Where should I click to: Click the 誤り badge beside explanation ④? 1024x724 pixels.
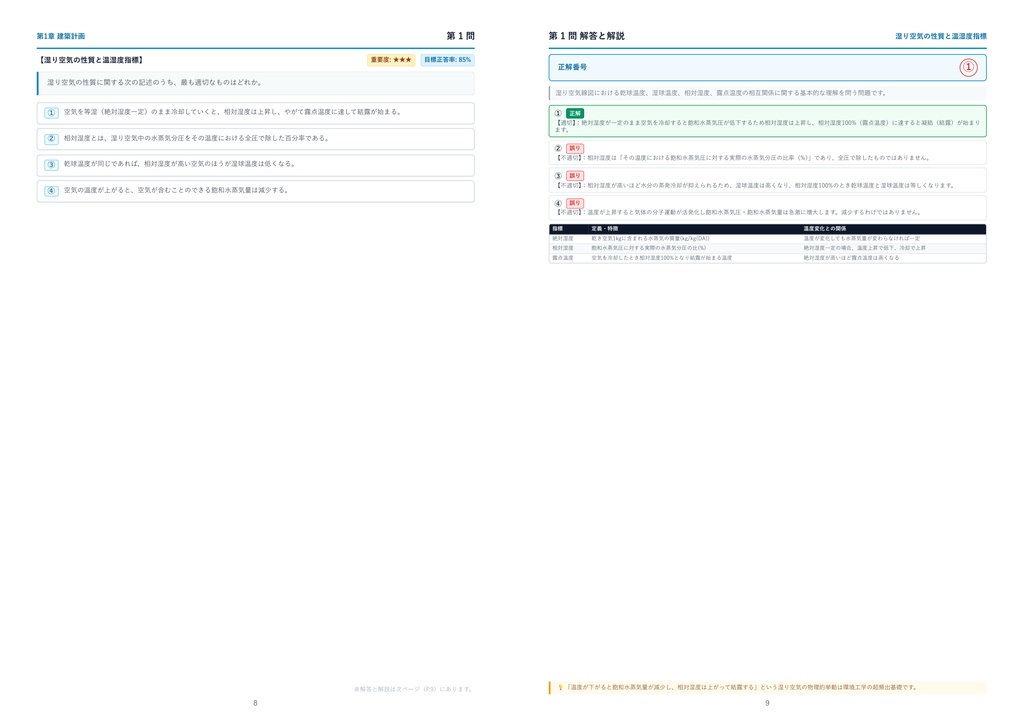575,203
